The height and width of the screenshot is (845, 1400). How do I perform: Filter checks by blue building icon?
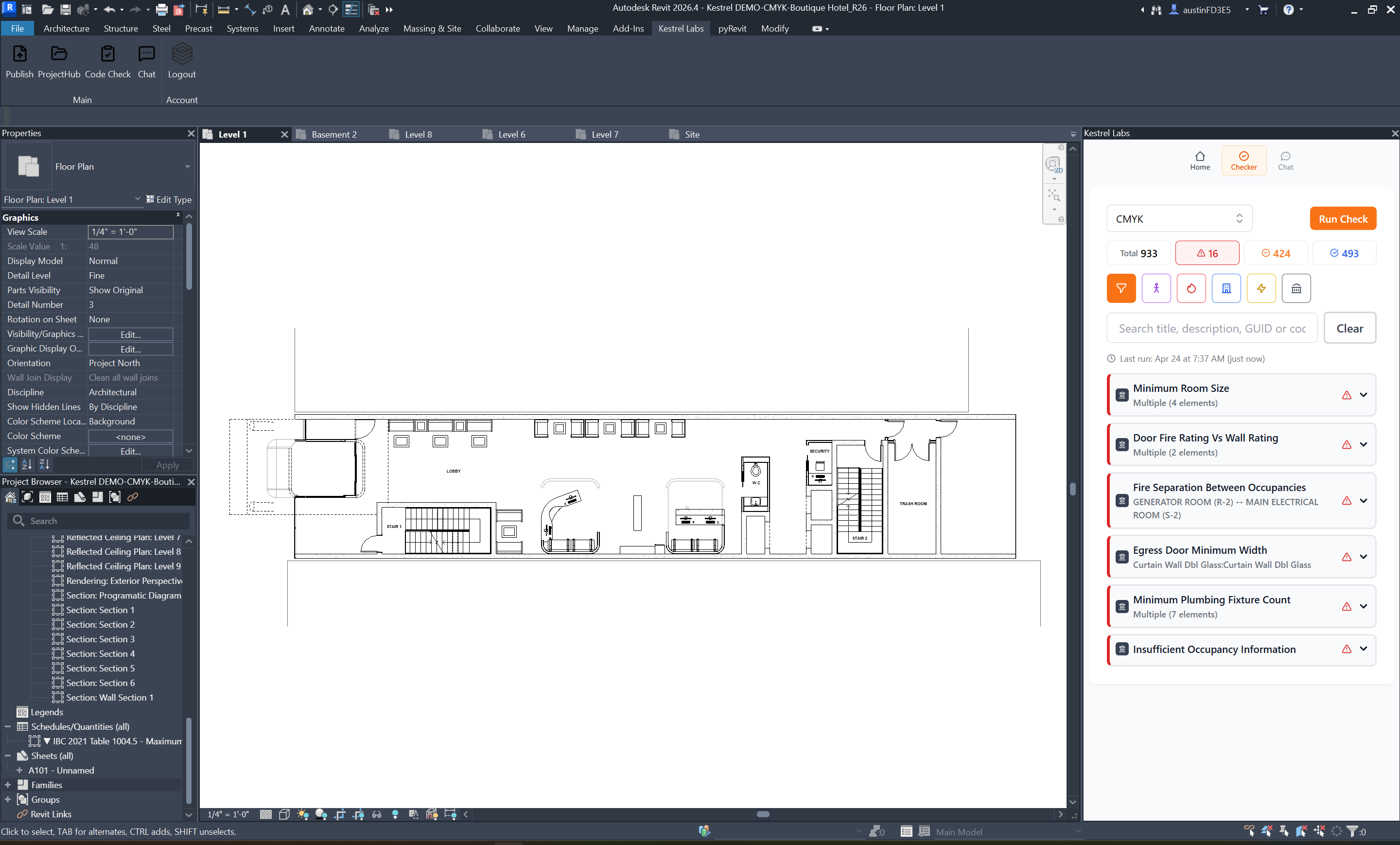[1226, 289]
